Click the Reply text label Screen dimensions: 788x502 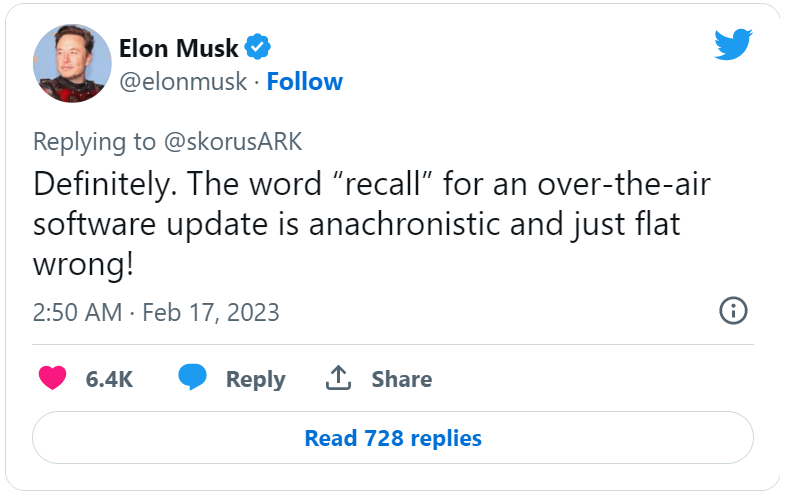[255, 379]
